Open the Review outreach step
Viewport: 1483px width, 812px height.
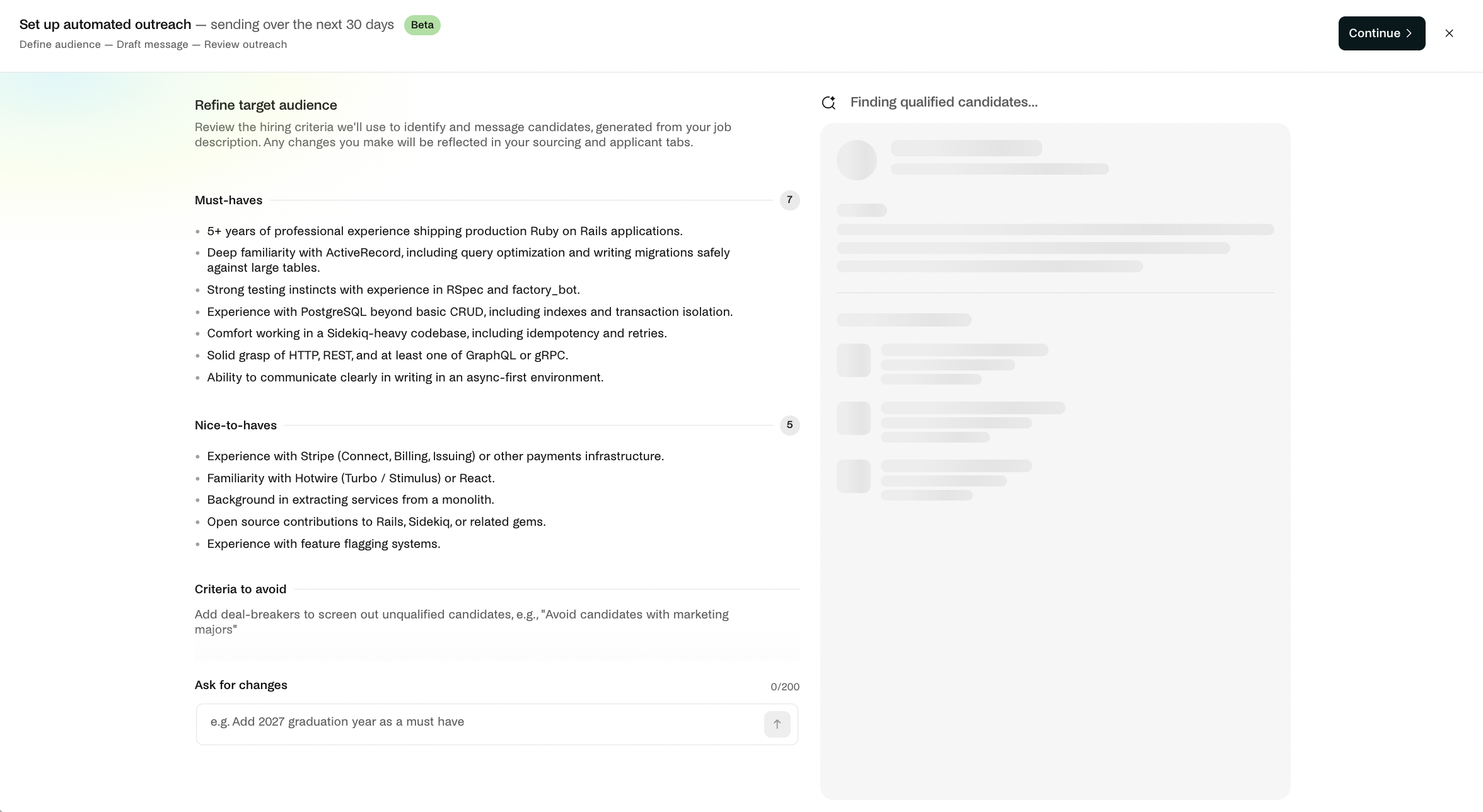(245, 45)
